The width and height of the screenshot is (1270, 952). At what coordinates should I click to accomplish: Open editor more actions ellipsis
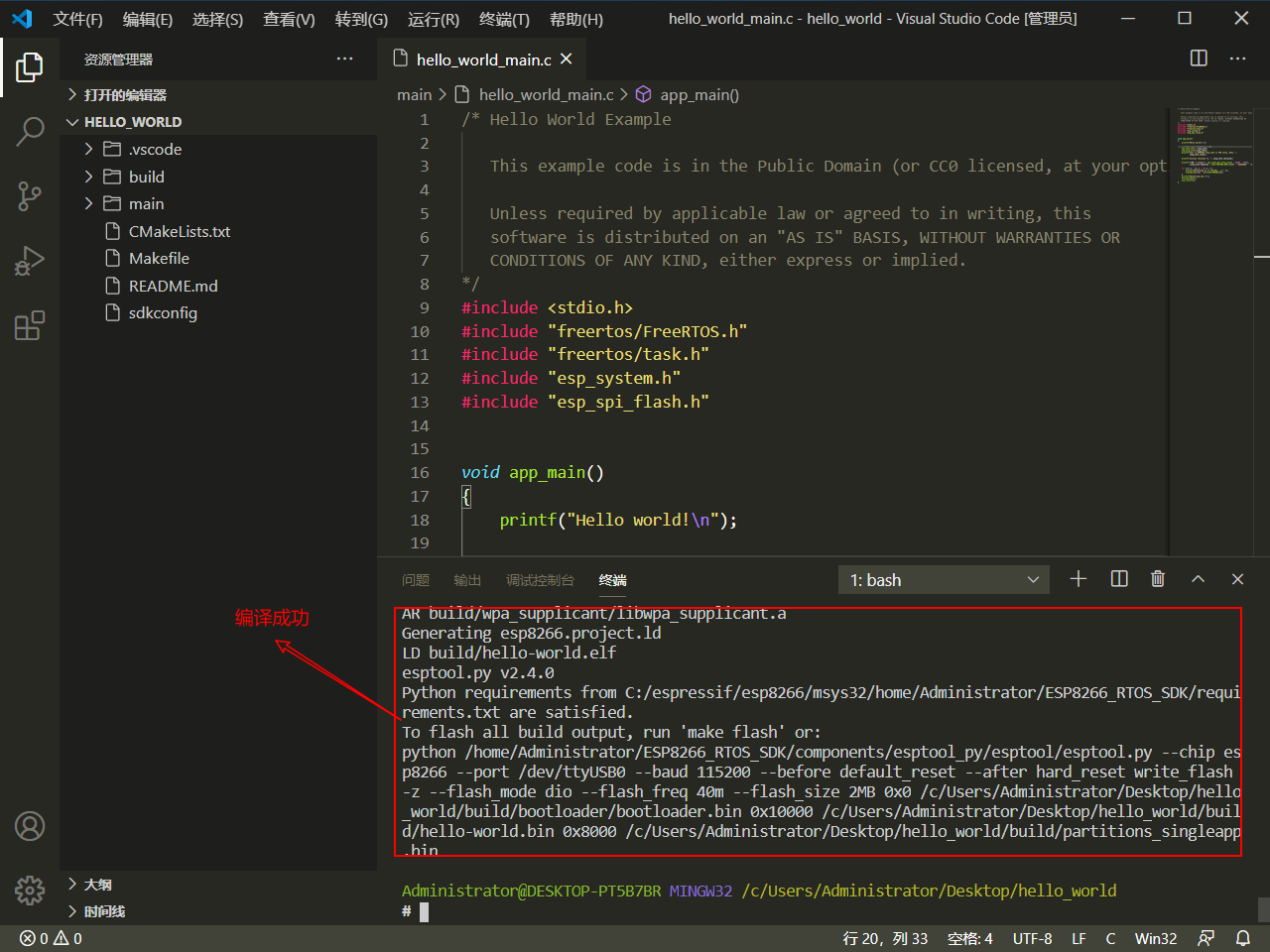point(1237,59)
